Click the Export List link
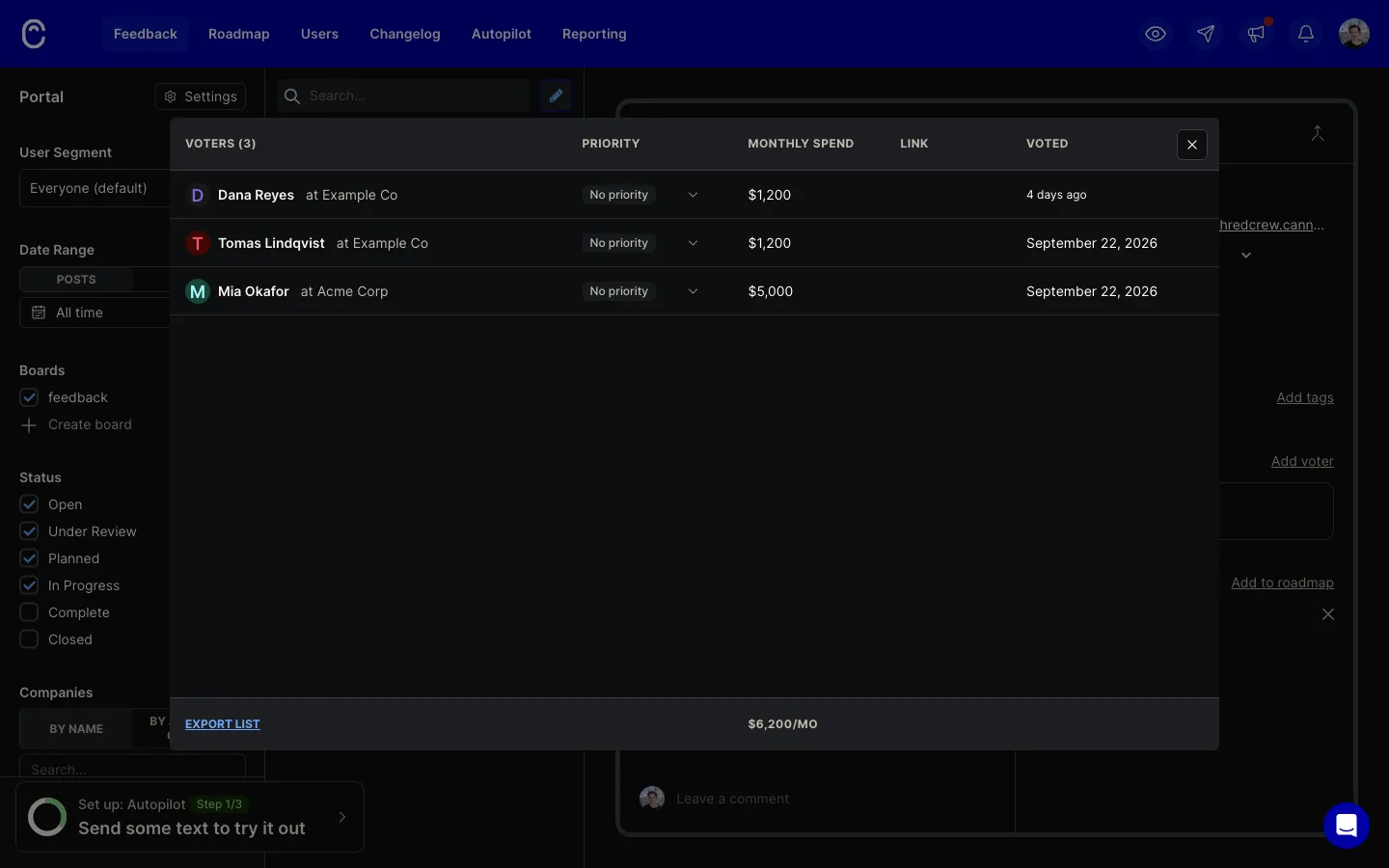The height and width of the screenshot is (868, 1389). 223,724
